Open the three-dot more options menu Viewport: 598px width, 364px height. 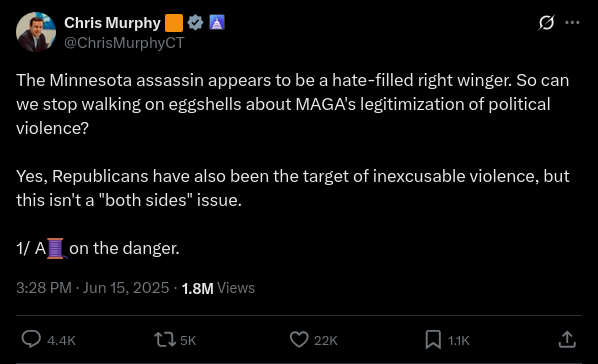572,23
